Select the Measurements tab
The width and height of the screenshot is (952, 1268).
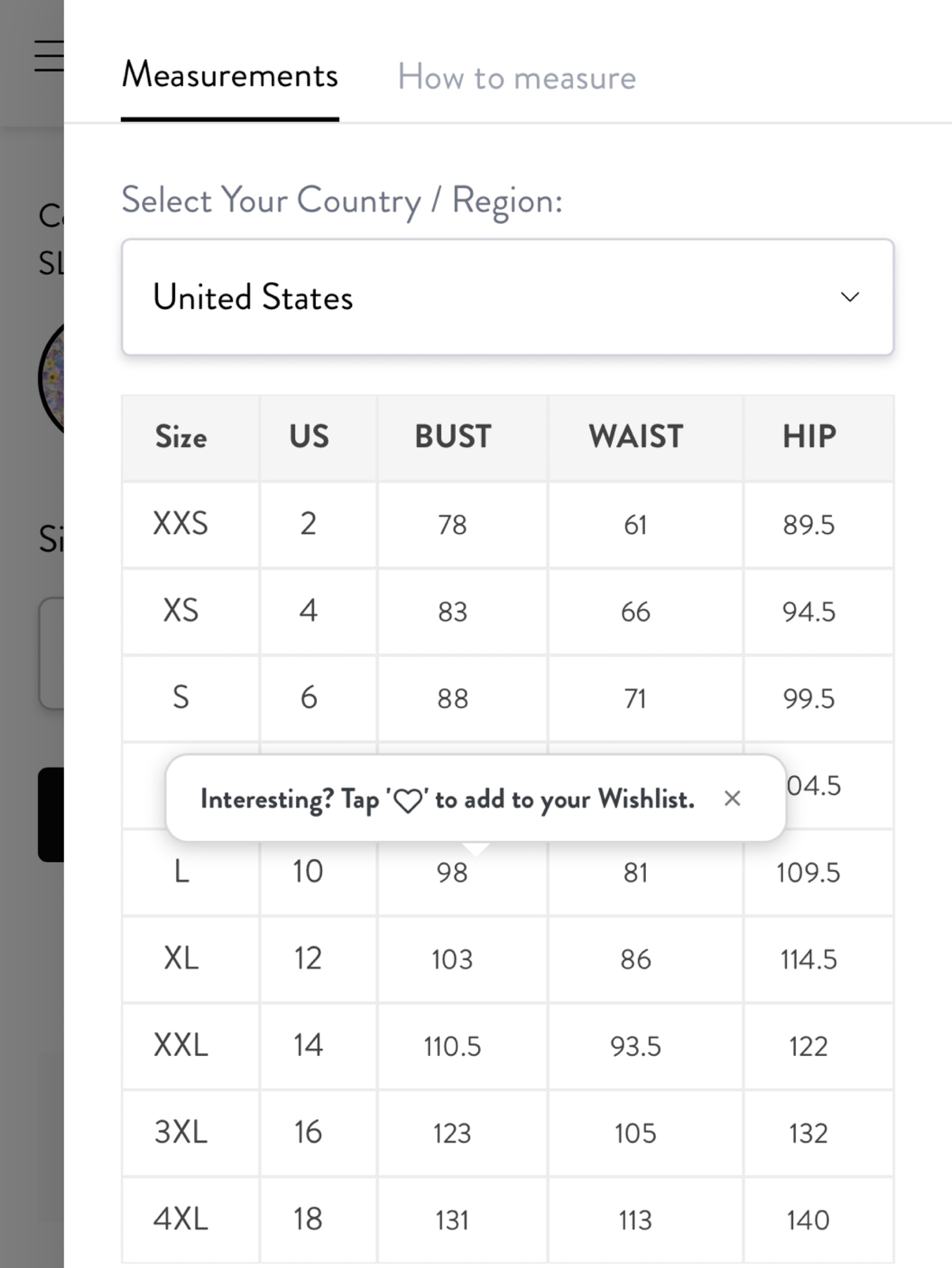pyautogui.click(x=230, y=75)
